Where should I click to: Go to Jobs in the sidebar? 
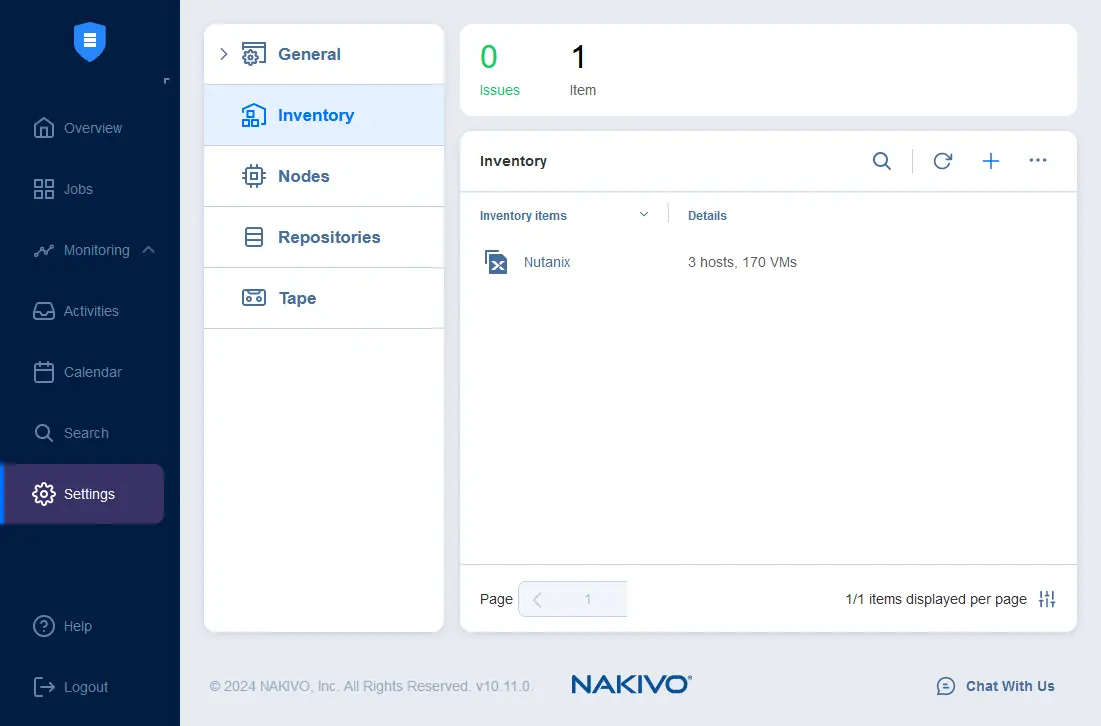click(x=63, y=189)
